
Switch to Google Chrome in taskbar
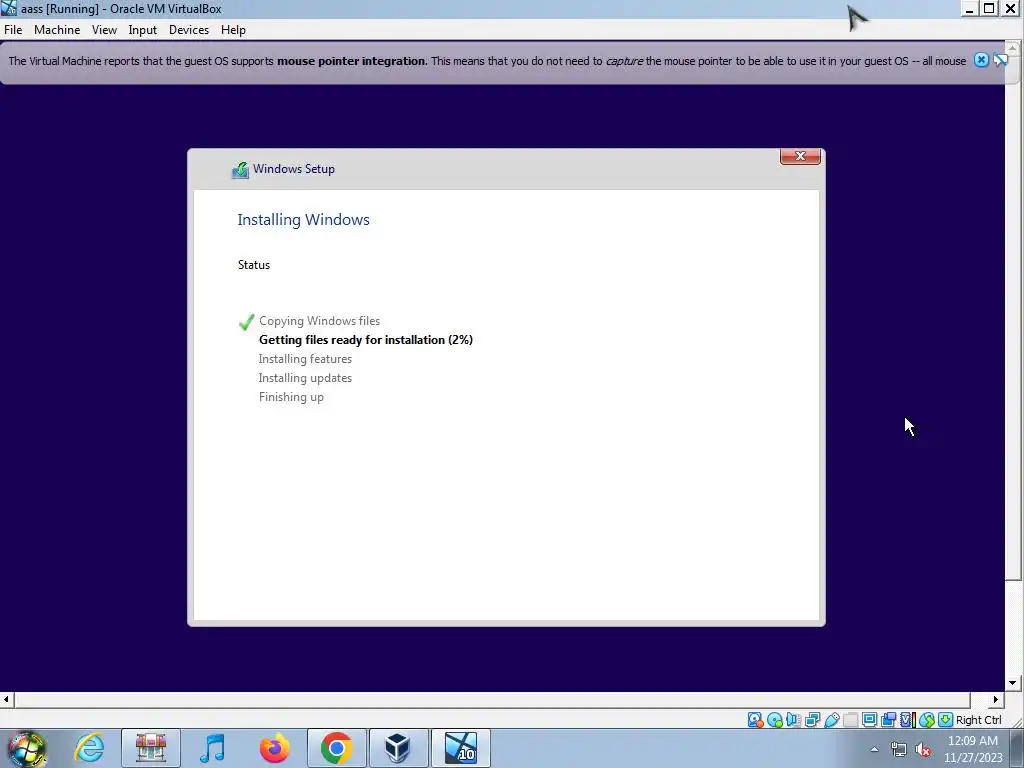click(x=336, y=748)
